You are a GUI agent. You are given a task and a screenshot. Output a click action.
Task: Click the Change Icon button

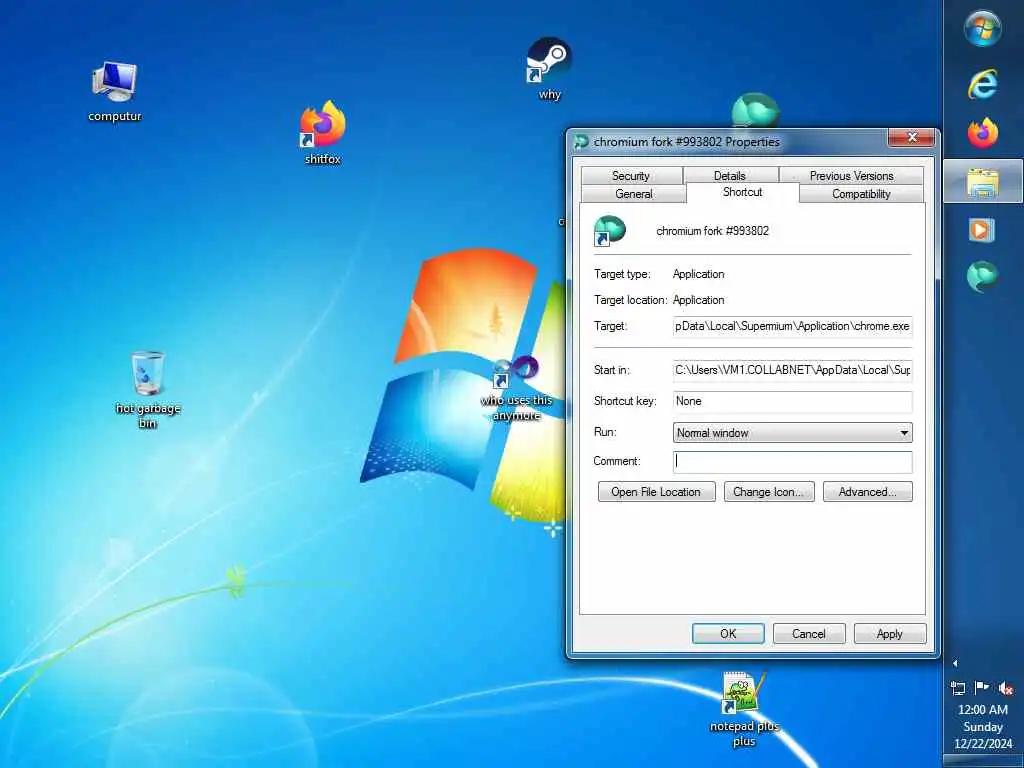(769, 492)
